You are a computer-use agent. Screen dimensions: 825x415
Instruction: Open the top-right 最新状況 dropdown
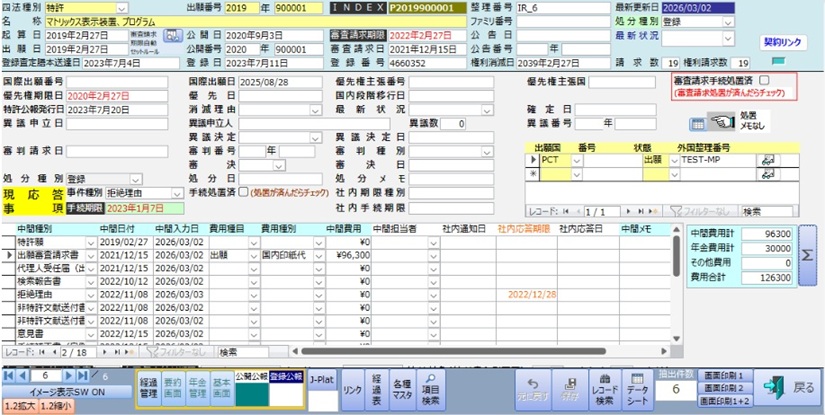728,37
